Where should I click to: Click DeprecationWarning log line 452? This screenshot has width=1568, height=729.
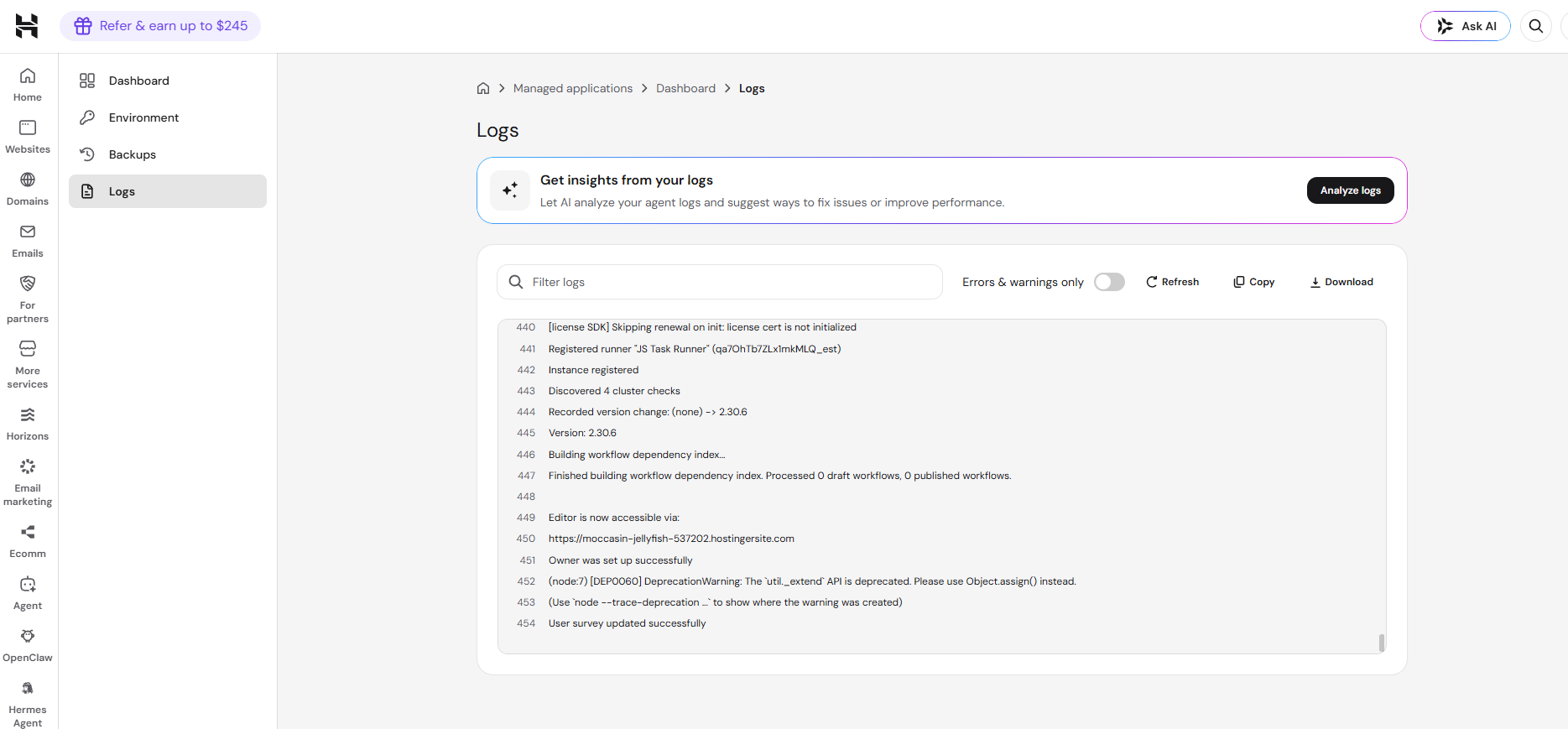(812, 581)
